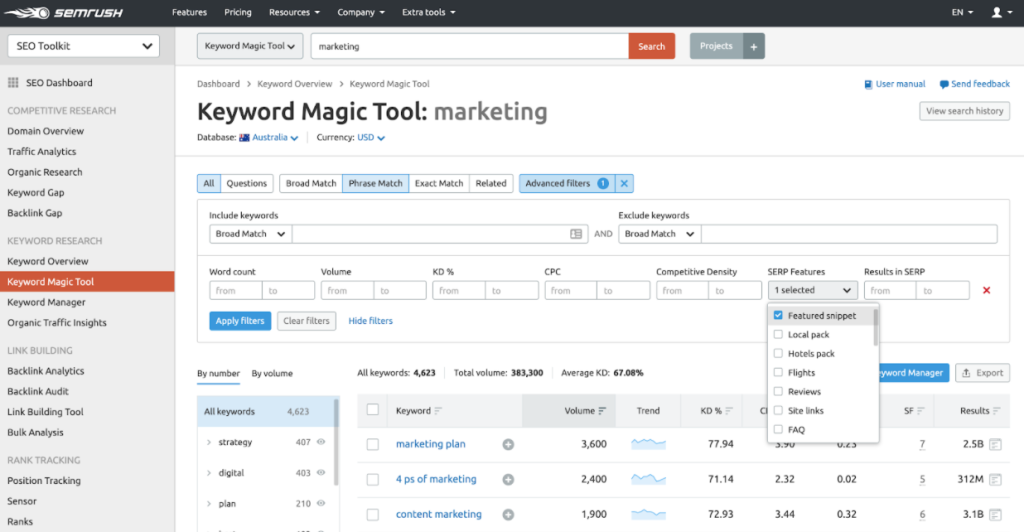This screenshot has width=1024, height=532.
Task: Toggle eye icon for digital group
Action: click(x=321, y=473)
